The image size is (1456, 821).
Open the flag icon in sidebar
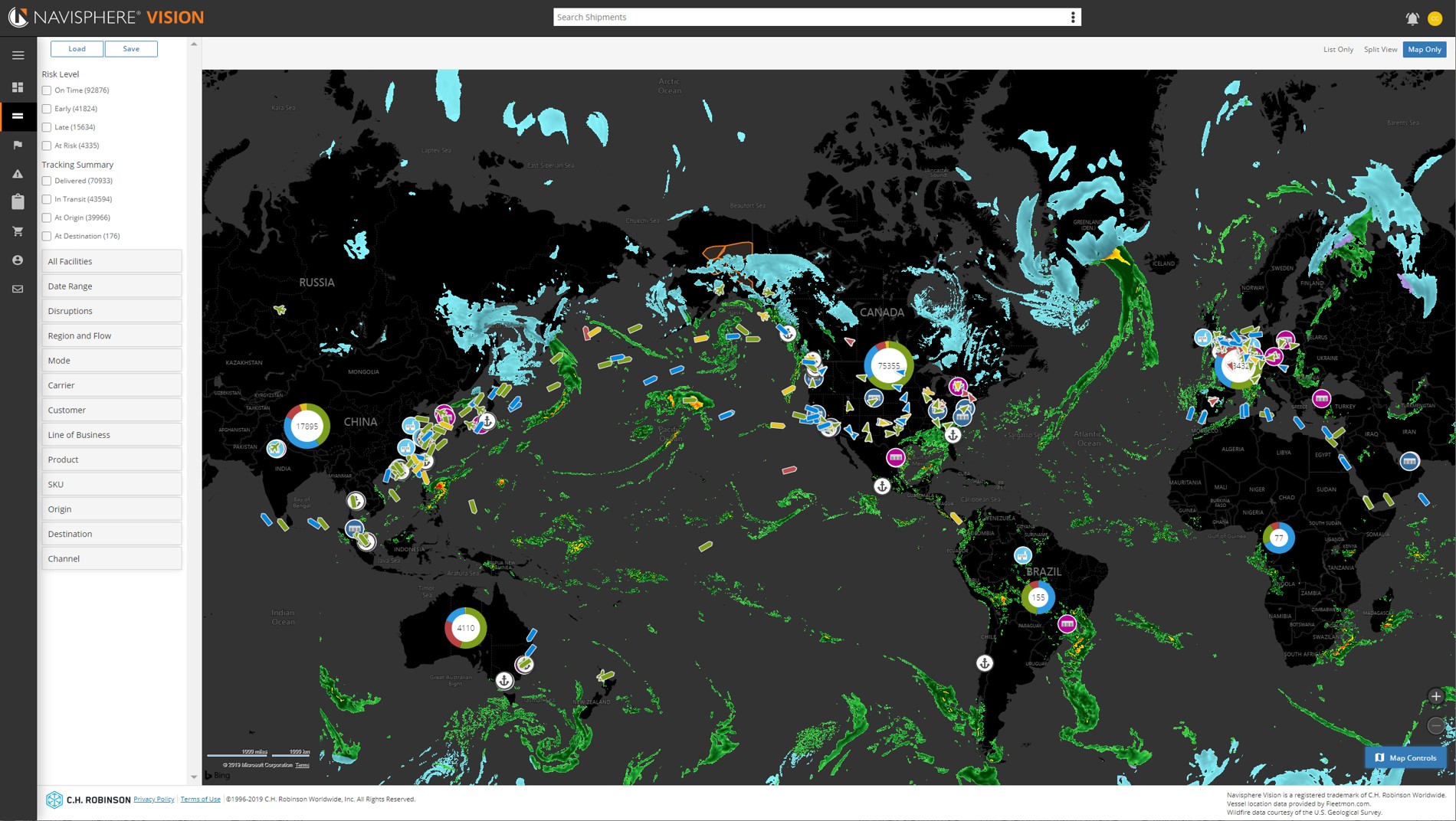(18, 145)
